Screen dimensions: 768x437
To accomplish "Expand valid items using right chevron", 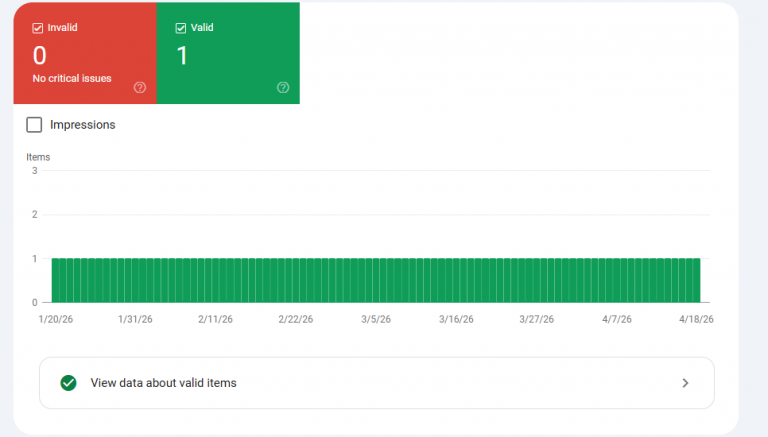I will (685, 382).
